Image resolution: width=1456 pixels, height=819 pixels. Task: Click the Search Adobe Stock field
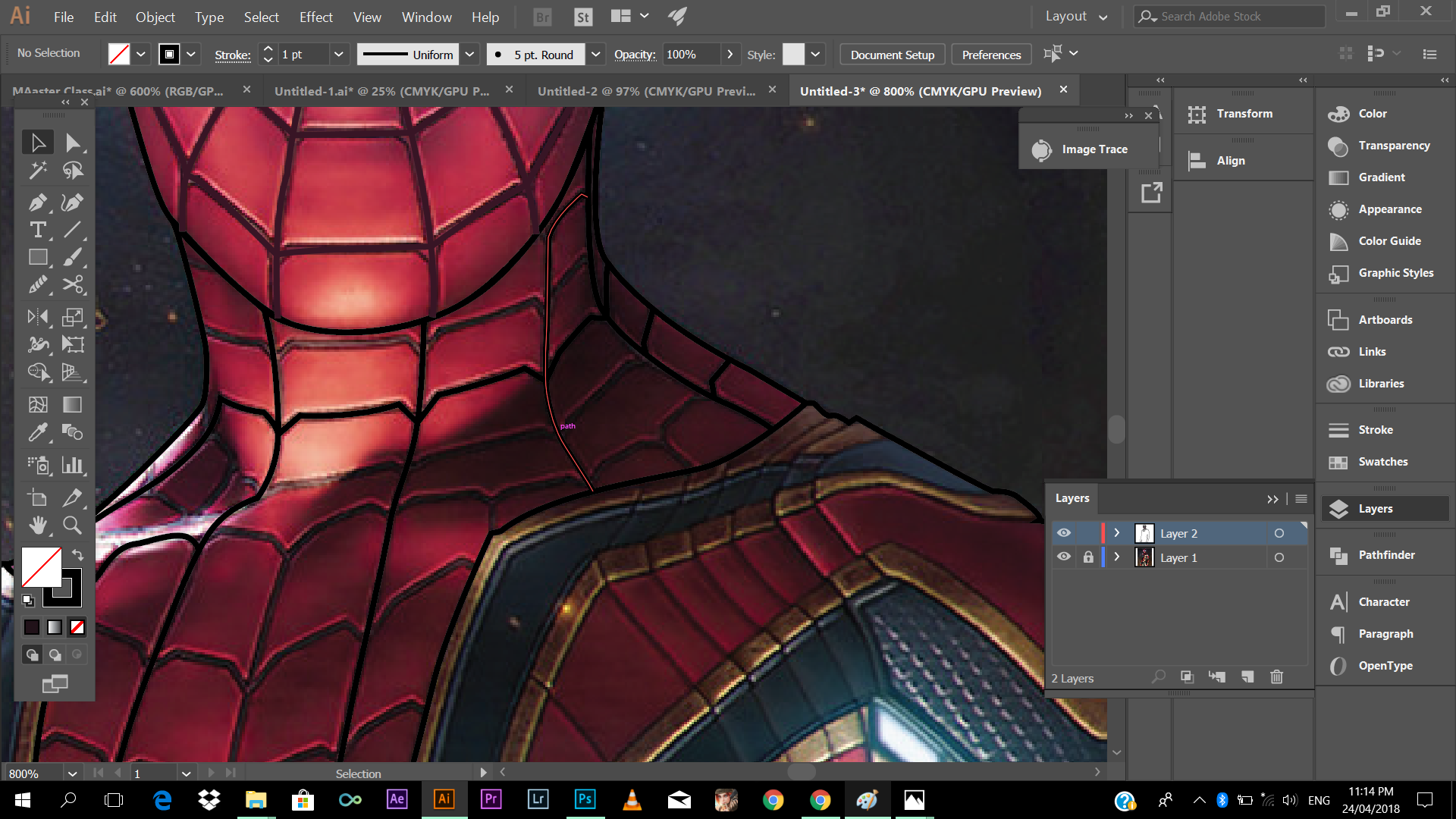tap(1229, 16)
